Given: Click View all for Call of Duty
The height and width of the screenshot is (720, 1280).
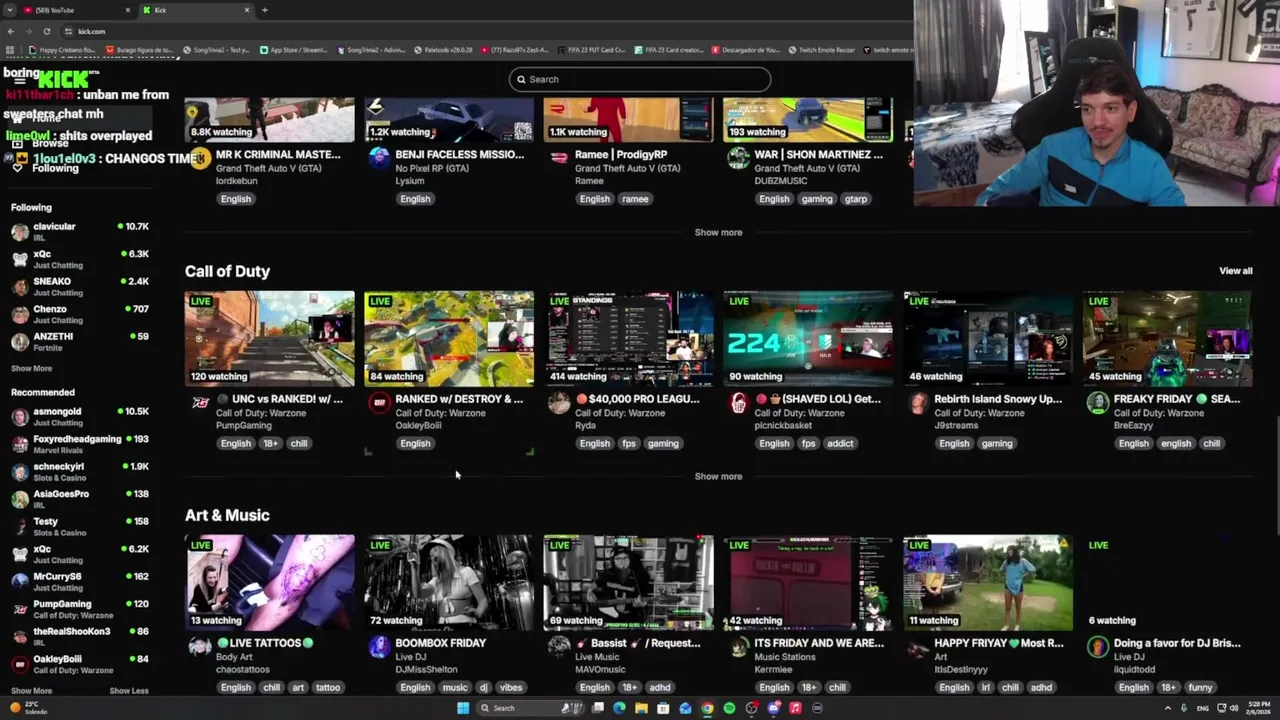Looking at the screenshot, I should pos(1235,271).
